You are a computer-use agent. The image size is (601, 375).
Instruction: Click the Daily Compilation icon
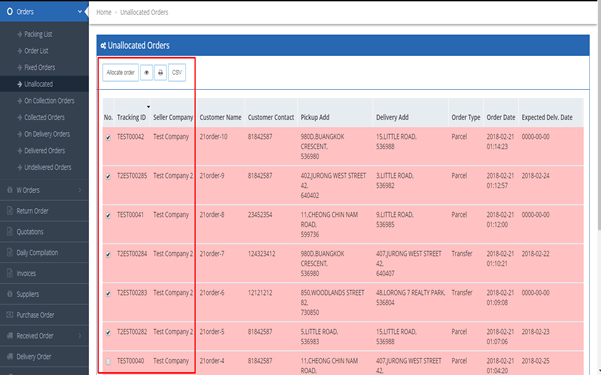[10, 252]
